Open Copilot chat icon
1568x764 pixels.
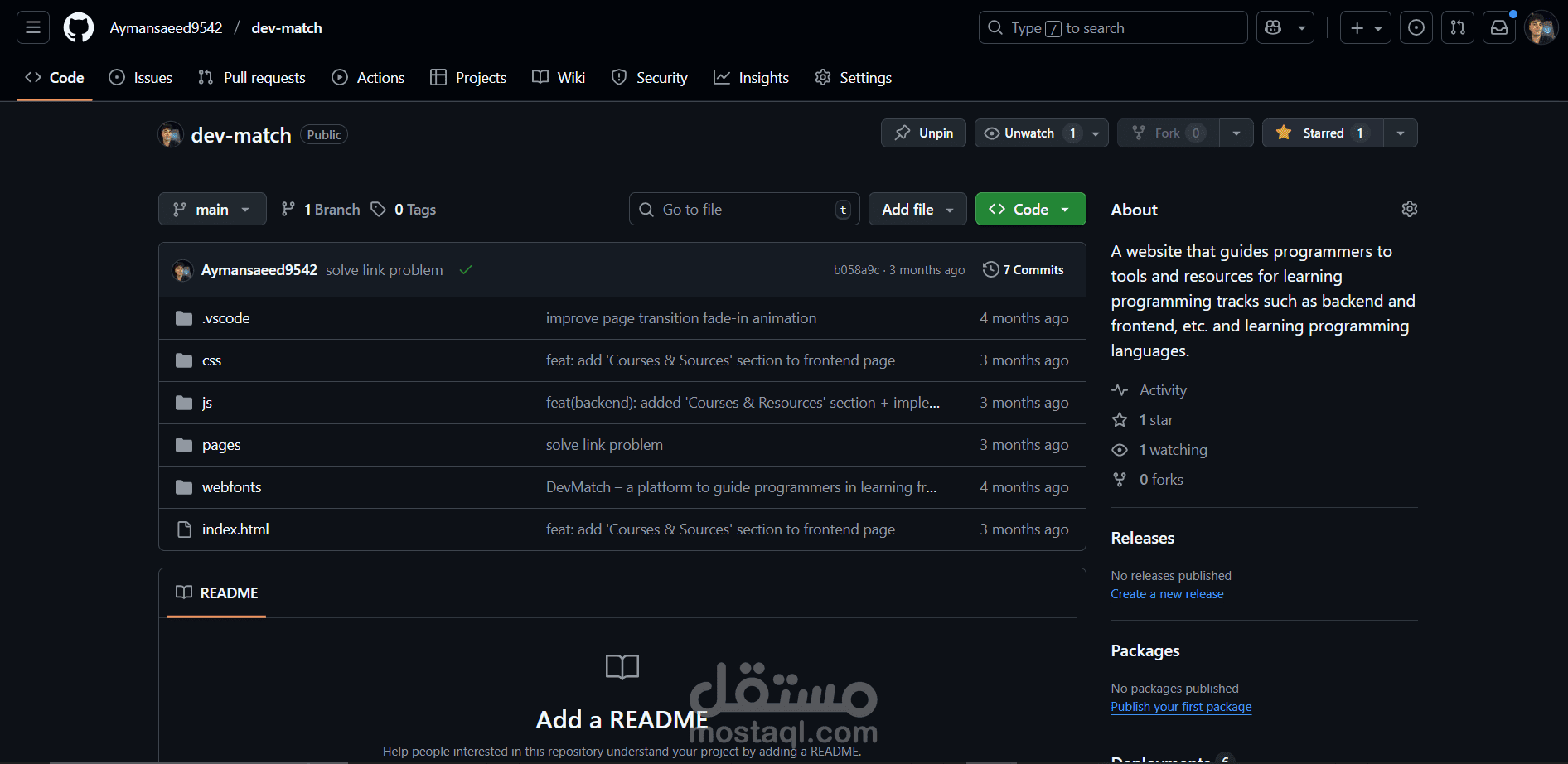pyautogui.click(x=1273, y=27)
